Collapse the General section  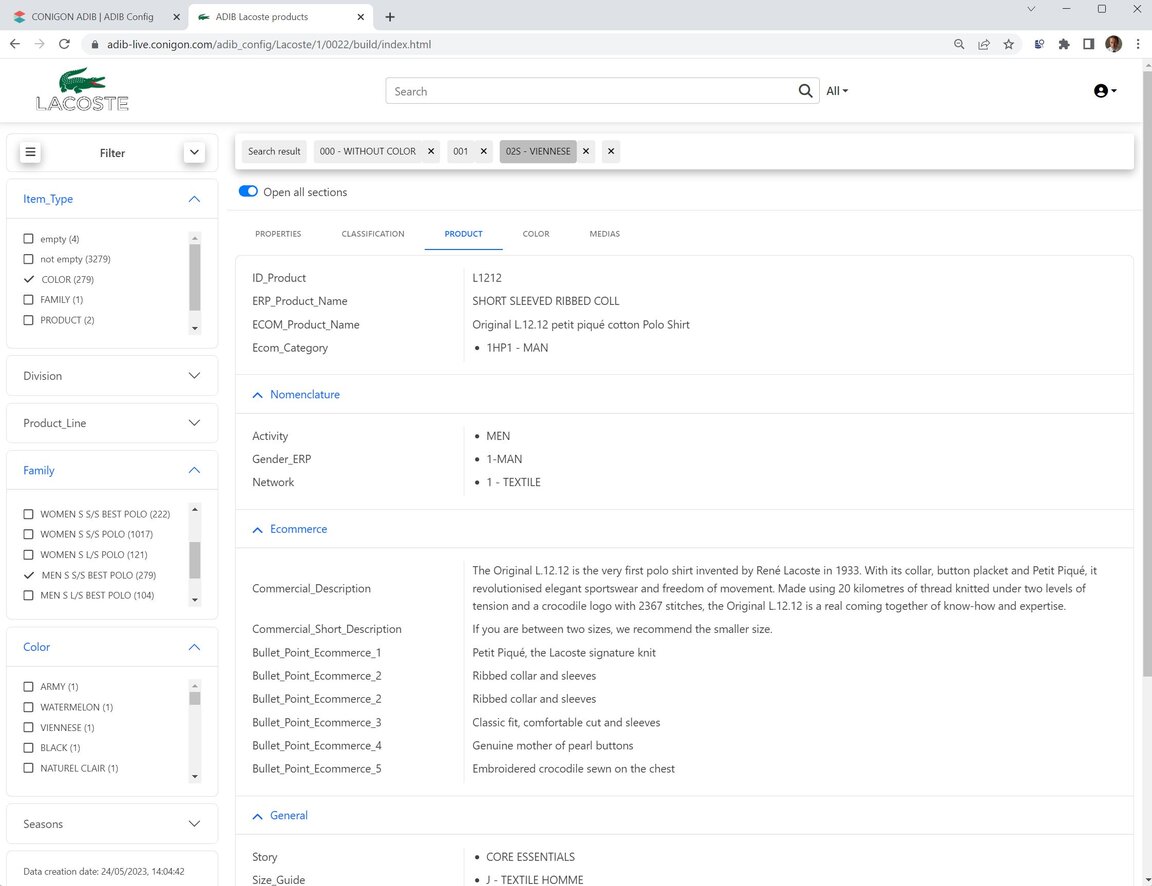(x=257, y=816)
